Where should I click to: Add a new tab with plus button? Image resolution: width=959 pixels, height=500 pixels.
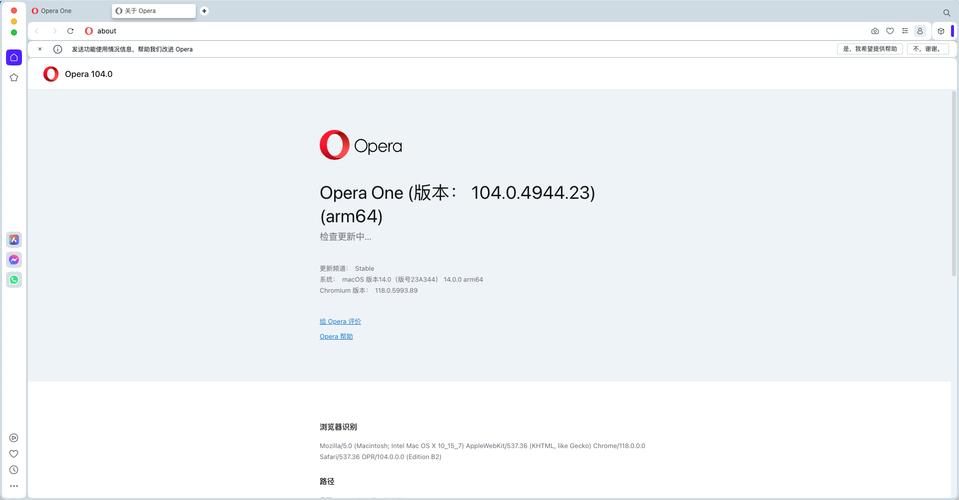tap(204, 11)
